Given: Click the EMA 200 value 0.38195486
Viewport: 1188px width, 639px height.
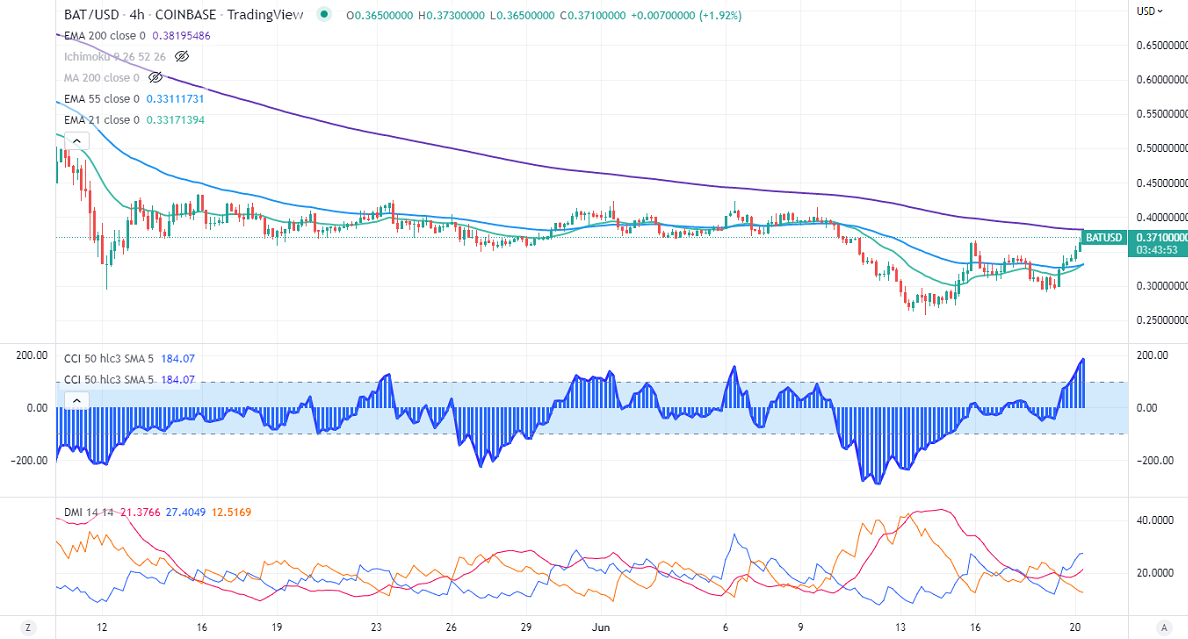Looking at the screenshot, I should tap(182, 36).
